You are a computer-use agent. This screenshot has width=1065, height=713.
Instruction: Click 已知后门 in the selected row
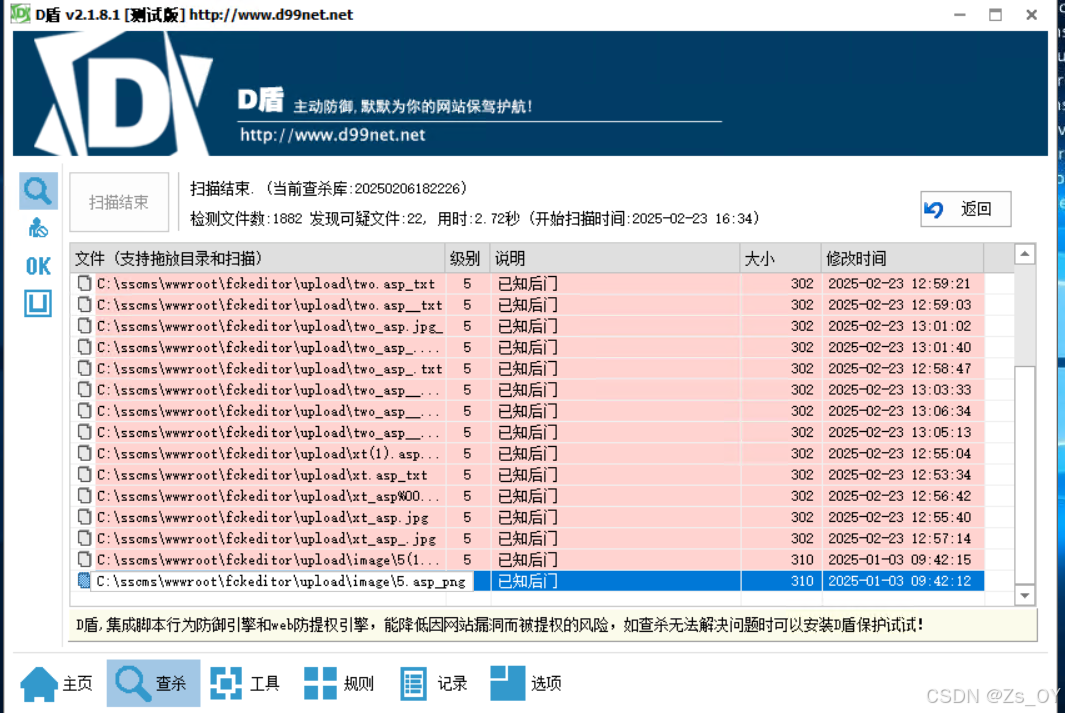point(528,581)
